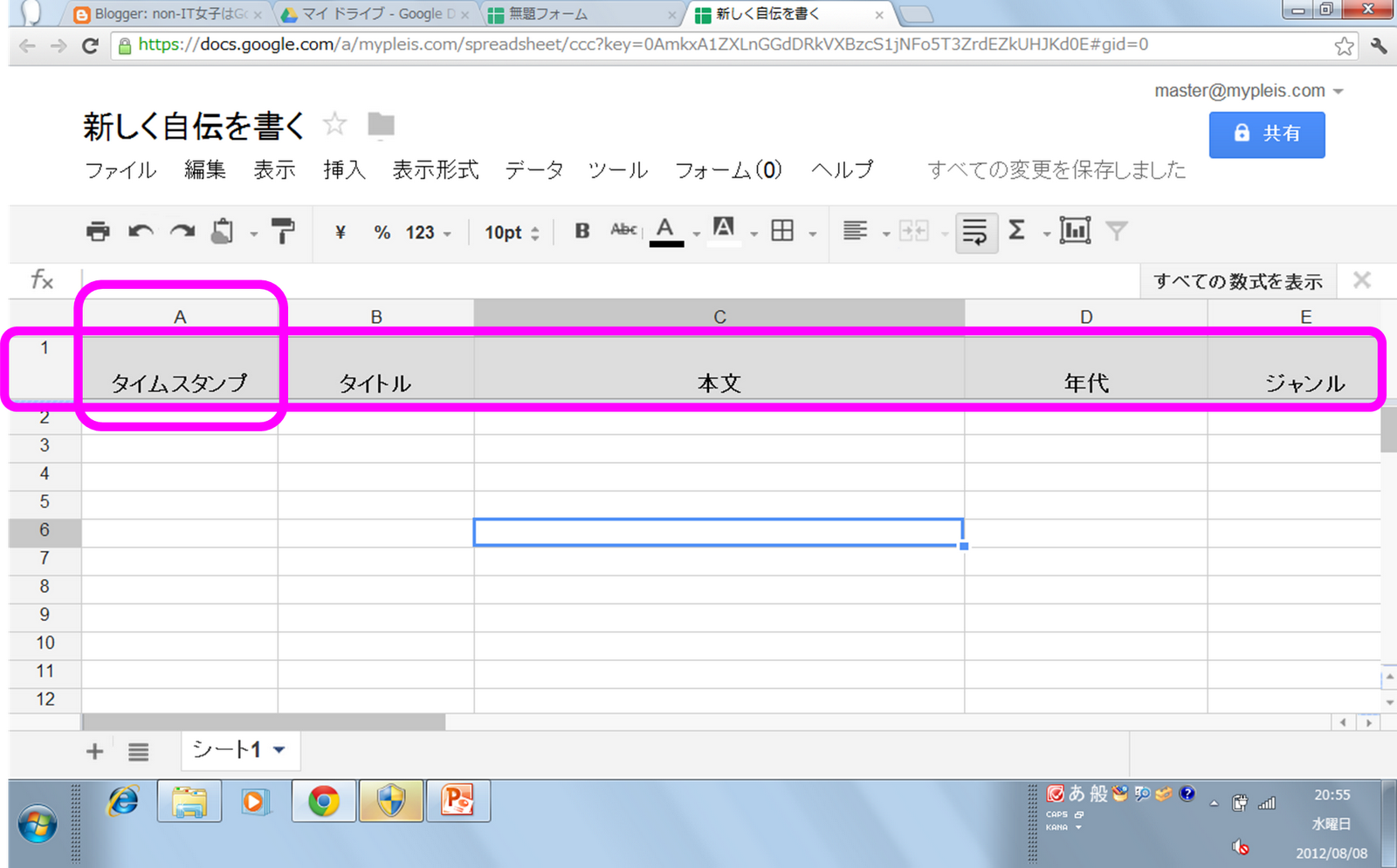1397x868 pixels.
Task: Undo the last action
Action: [x=141, y=231]
